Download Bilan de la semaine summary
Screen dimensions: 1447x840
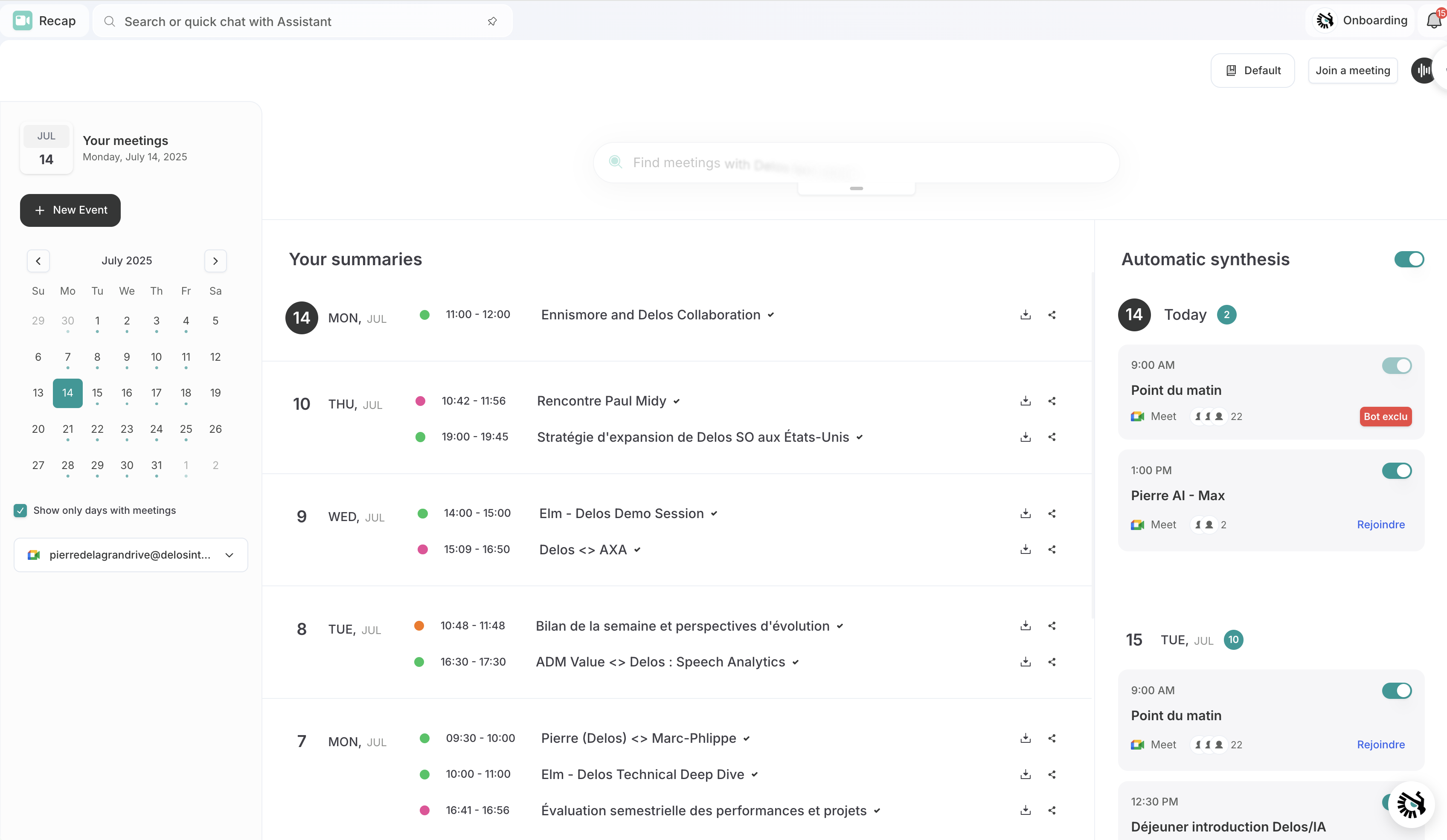(x=1026, y=626)
